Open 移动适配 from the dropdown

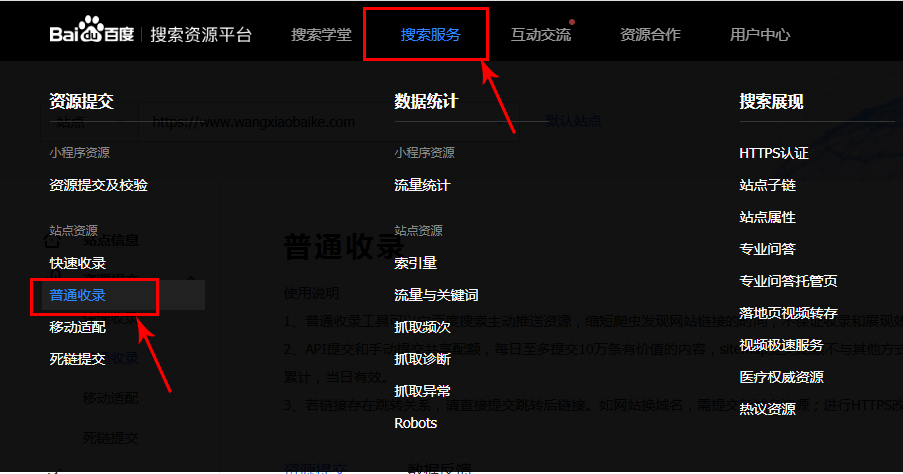[x=77, y=327]
